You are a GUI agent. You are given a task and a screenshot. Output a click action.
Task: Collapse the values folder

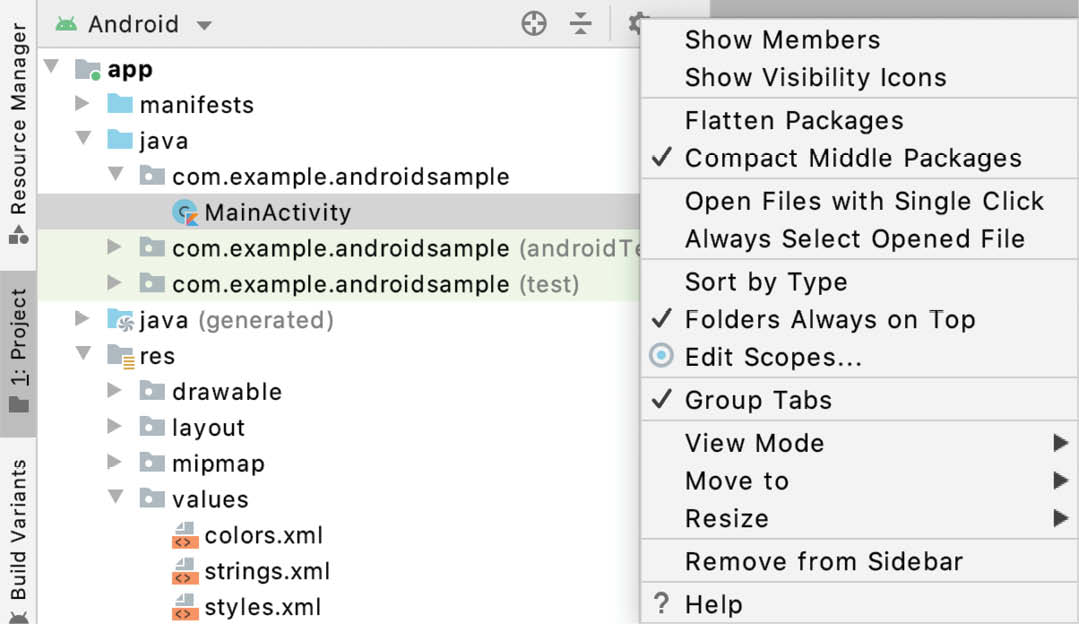(x=116, y=497)
